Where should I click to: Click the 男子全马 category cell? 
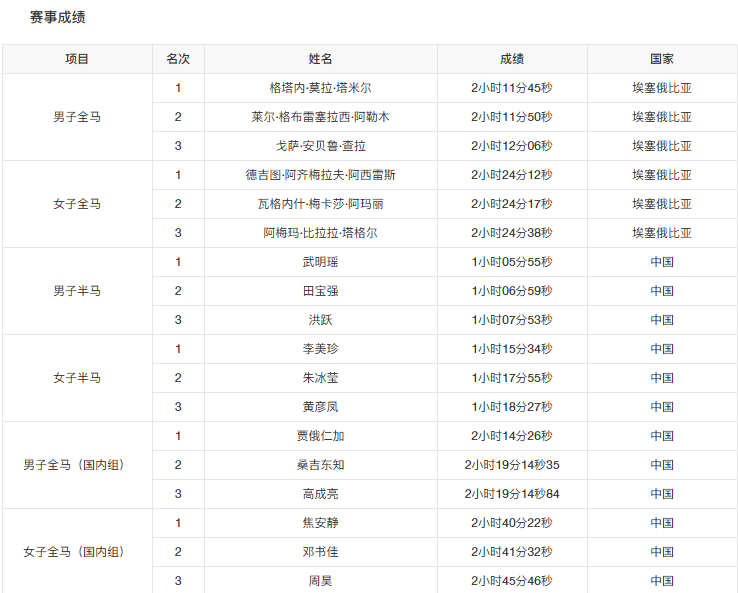pos(77,117)
